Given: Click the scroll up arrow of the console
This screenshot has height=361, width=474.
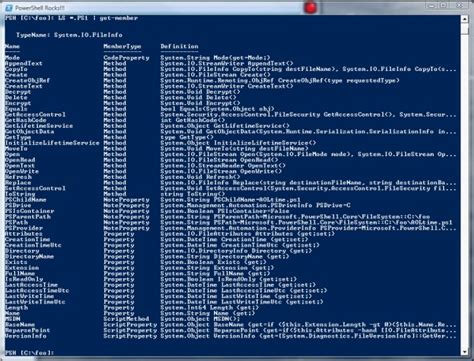Looking at the screenshot, I should [x=465, y=19].
